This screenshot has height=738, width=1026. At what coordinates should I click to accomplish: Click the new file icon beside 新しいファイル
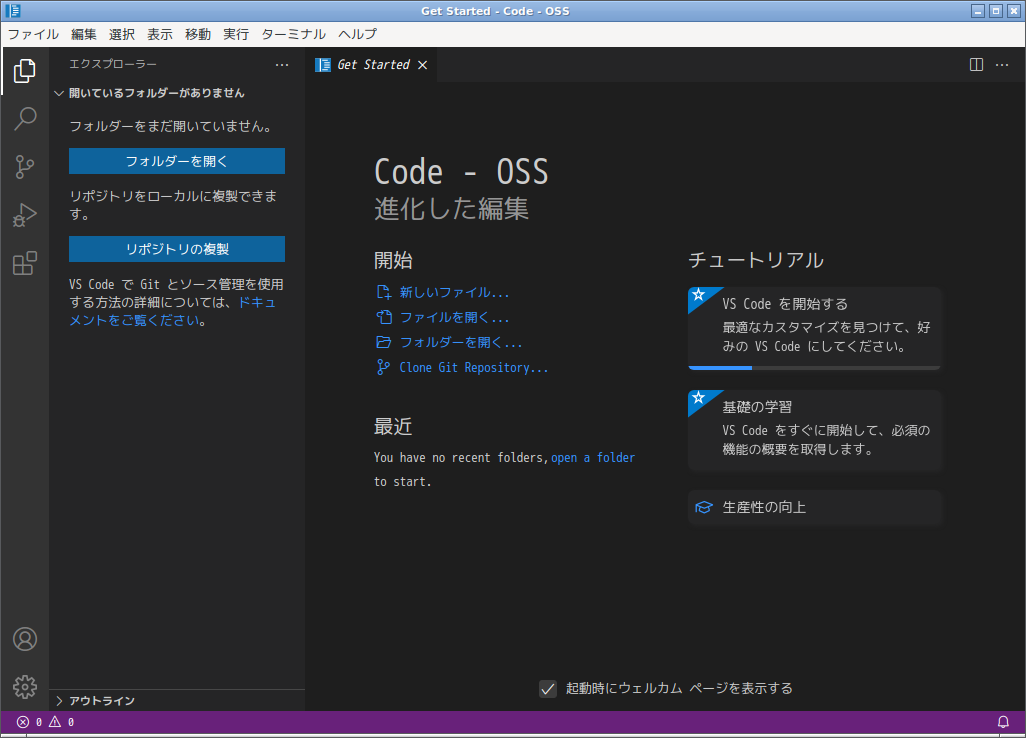(383, 292)
